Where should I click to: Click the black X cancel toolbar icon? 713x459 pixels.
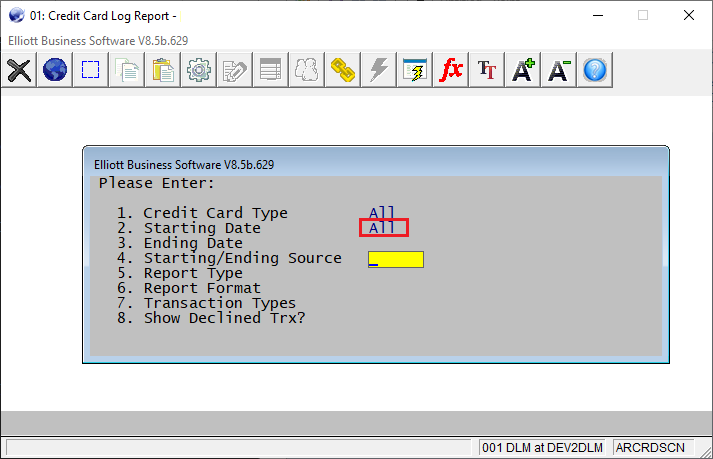19,70
